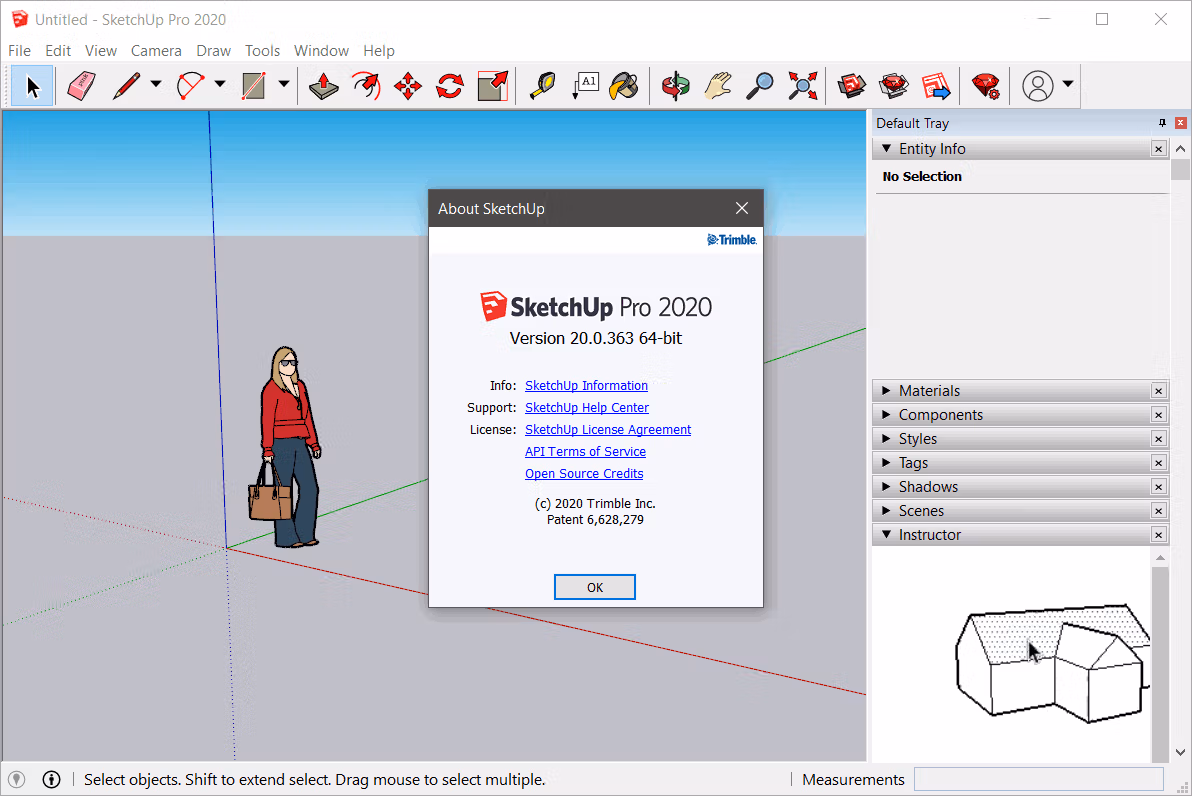Select the Push/Pull tool
1192x796 pixels.
tap(324, 86)
